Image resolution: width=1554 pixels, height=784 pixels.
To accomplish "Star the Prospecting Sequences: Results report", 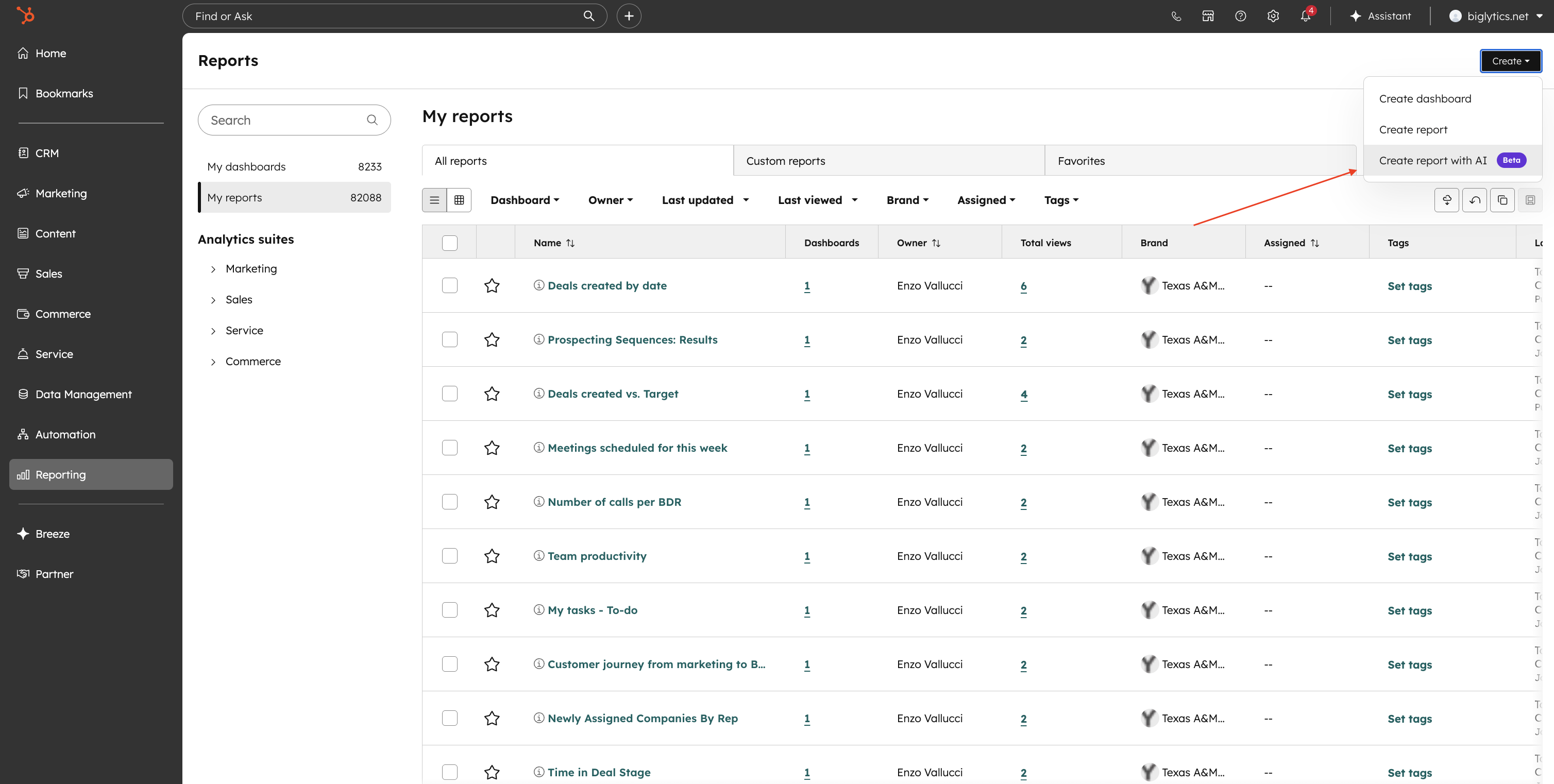I will click(x=492, y=340).
